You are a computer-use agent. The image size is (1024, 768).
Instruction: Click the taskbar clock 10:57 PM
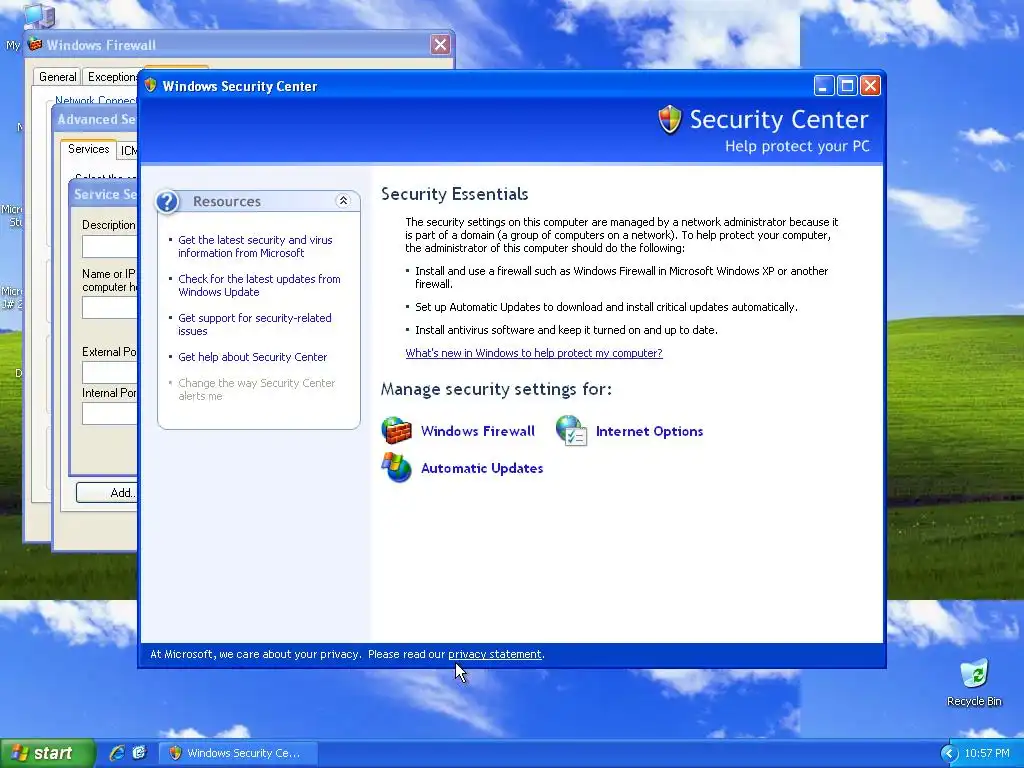(x=987, y=753)
